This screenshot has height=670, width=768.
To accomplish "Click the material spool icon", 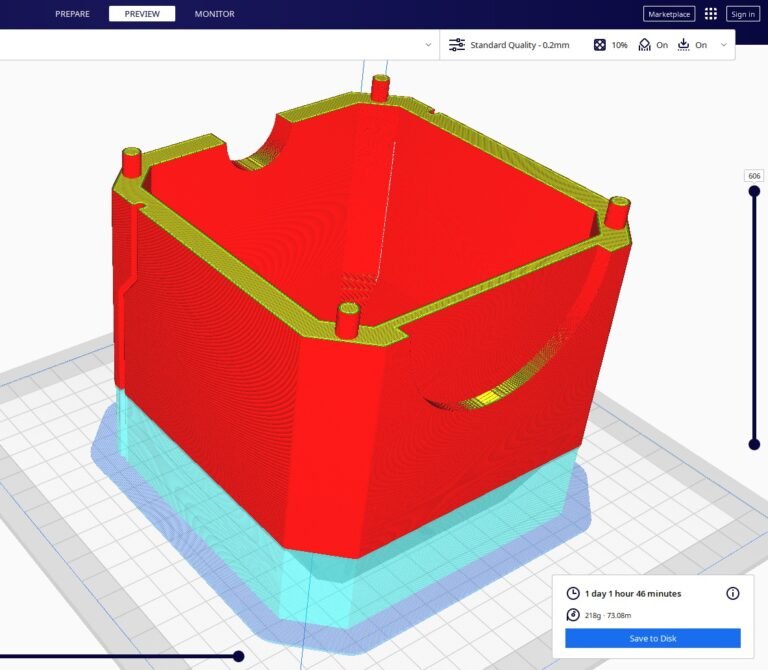I will point(573,615).
